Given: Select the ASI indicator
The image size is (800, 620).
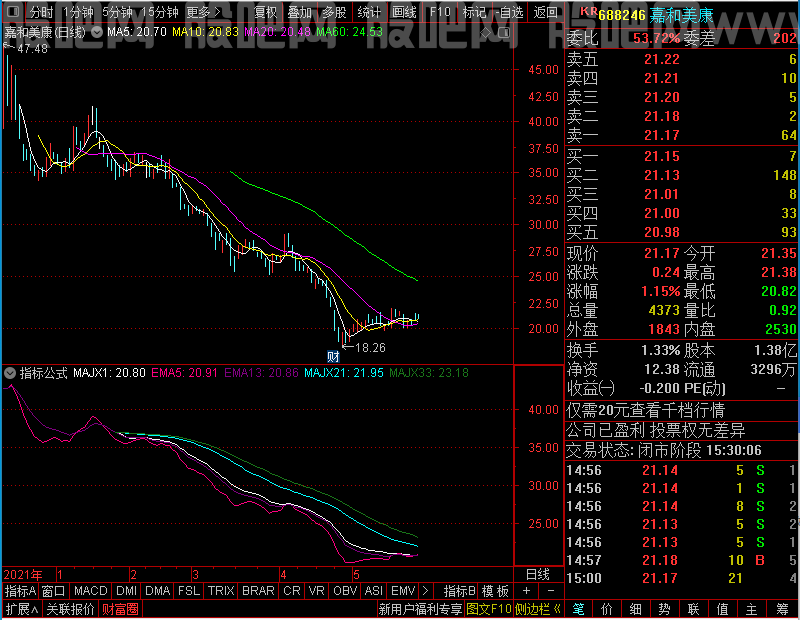Looking at the screenshot, I should coord(373,591).
